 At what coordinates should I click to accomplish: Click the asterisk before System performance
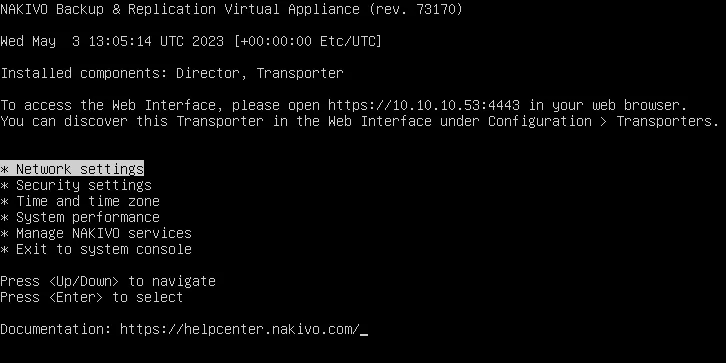tap(4, 218)
